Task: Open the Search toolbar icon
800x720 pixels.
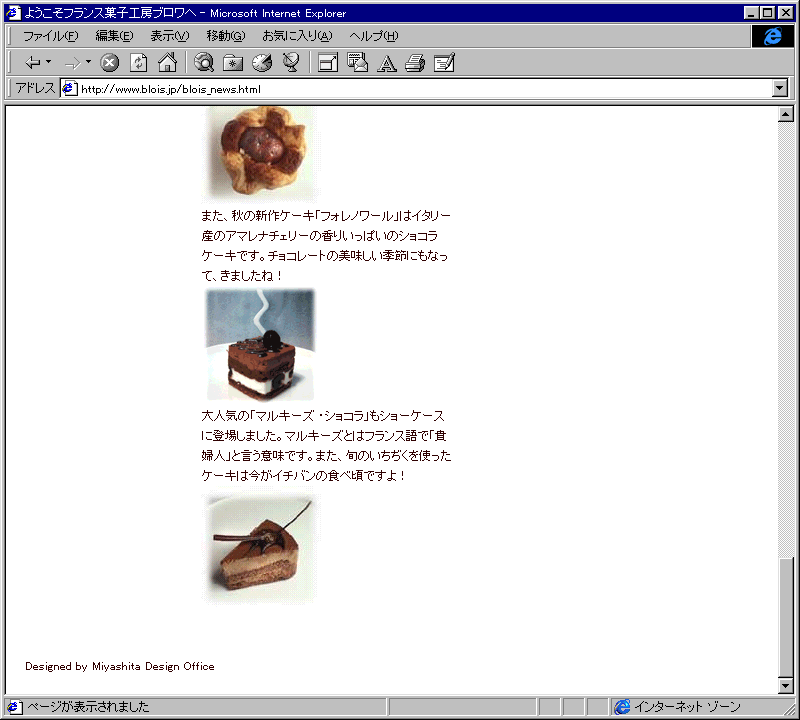Action: pyautogui.click(x=204, y=63)
